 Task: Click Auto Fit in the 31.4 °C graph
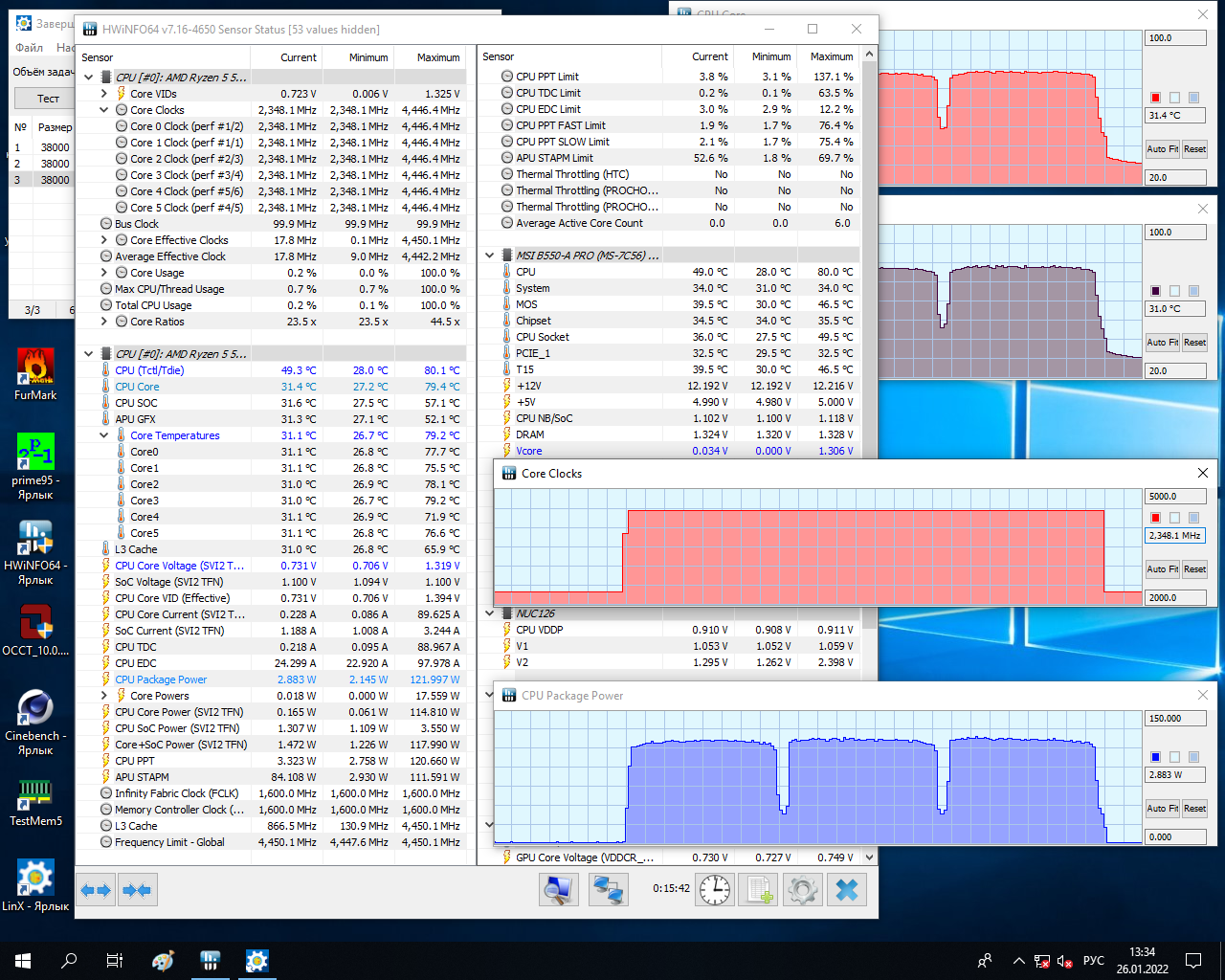1162,149
